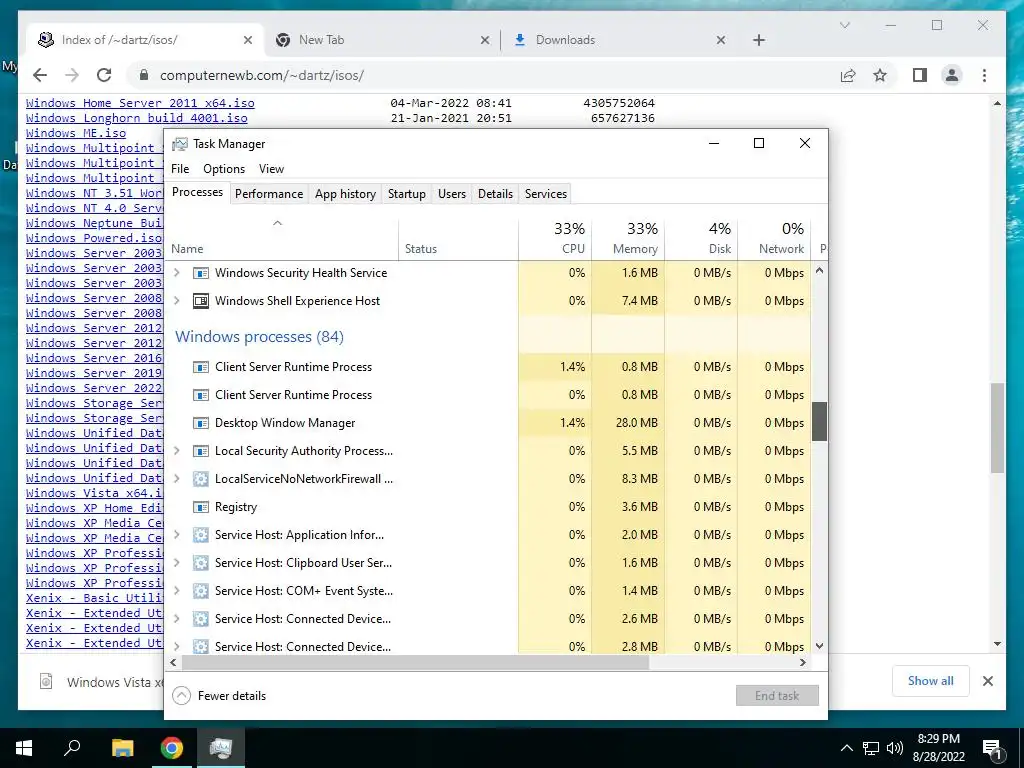Switch to the Users tab

click(x=452, y=194)
